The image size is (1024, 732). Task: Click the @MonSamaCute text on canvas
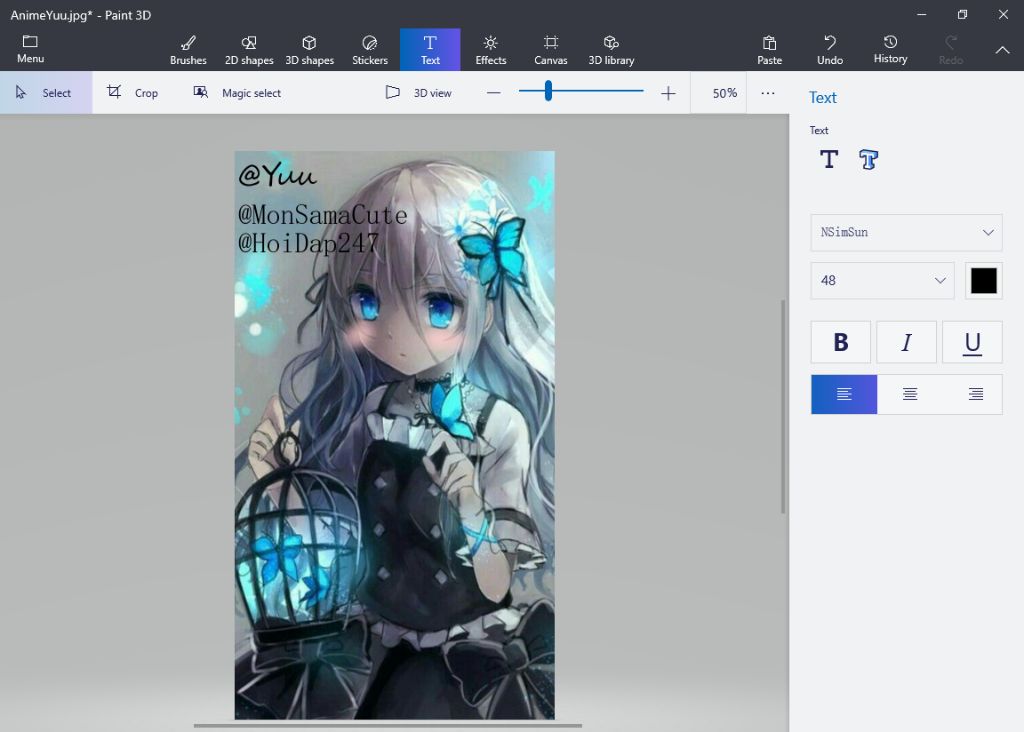[323, 215]
